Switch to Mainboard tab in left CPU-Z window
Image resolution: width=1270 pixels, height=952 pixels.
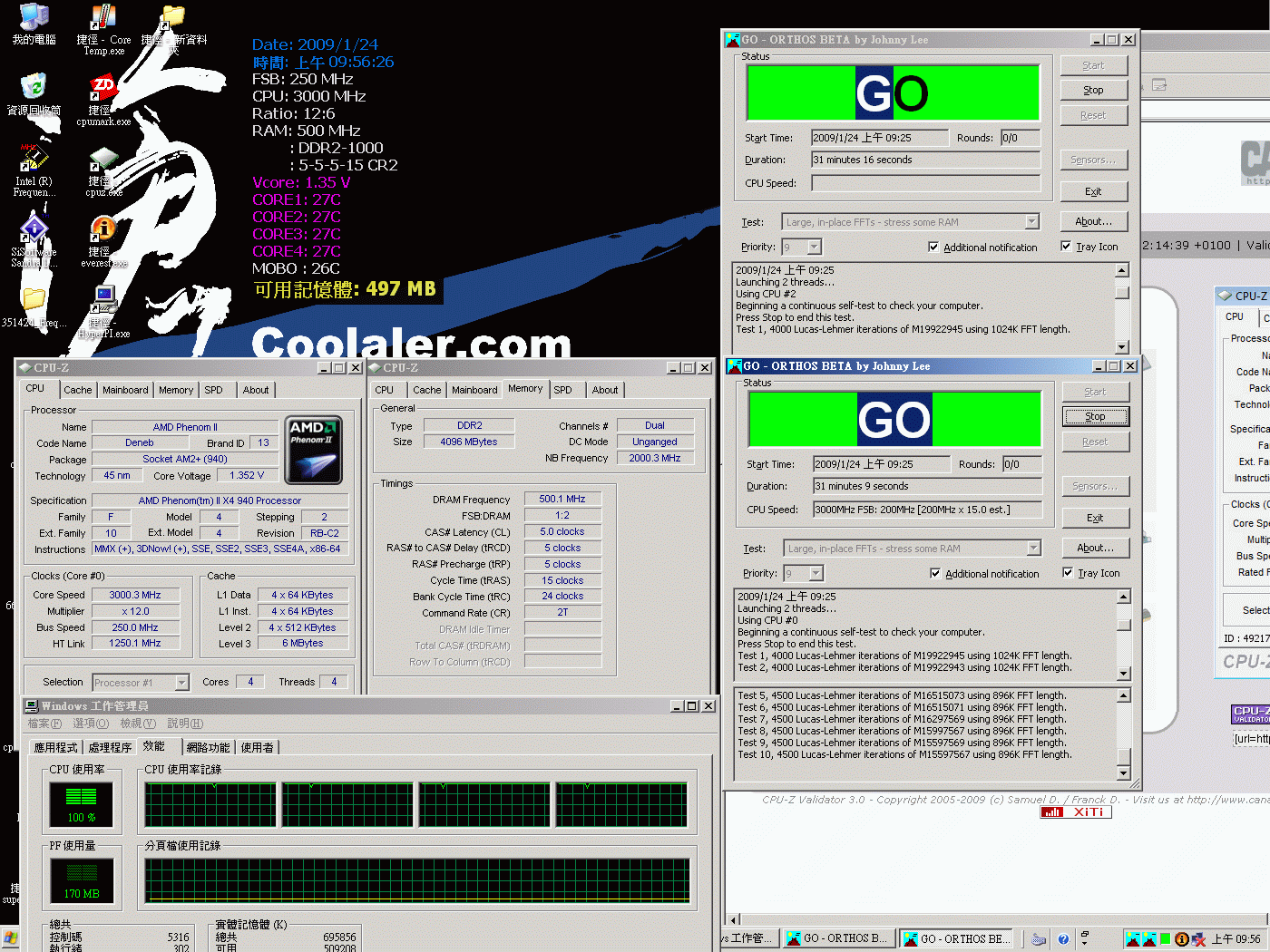tap(125, 390)
